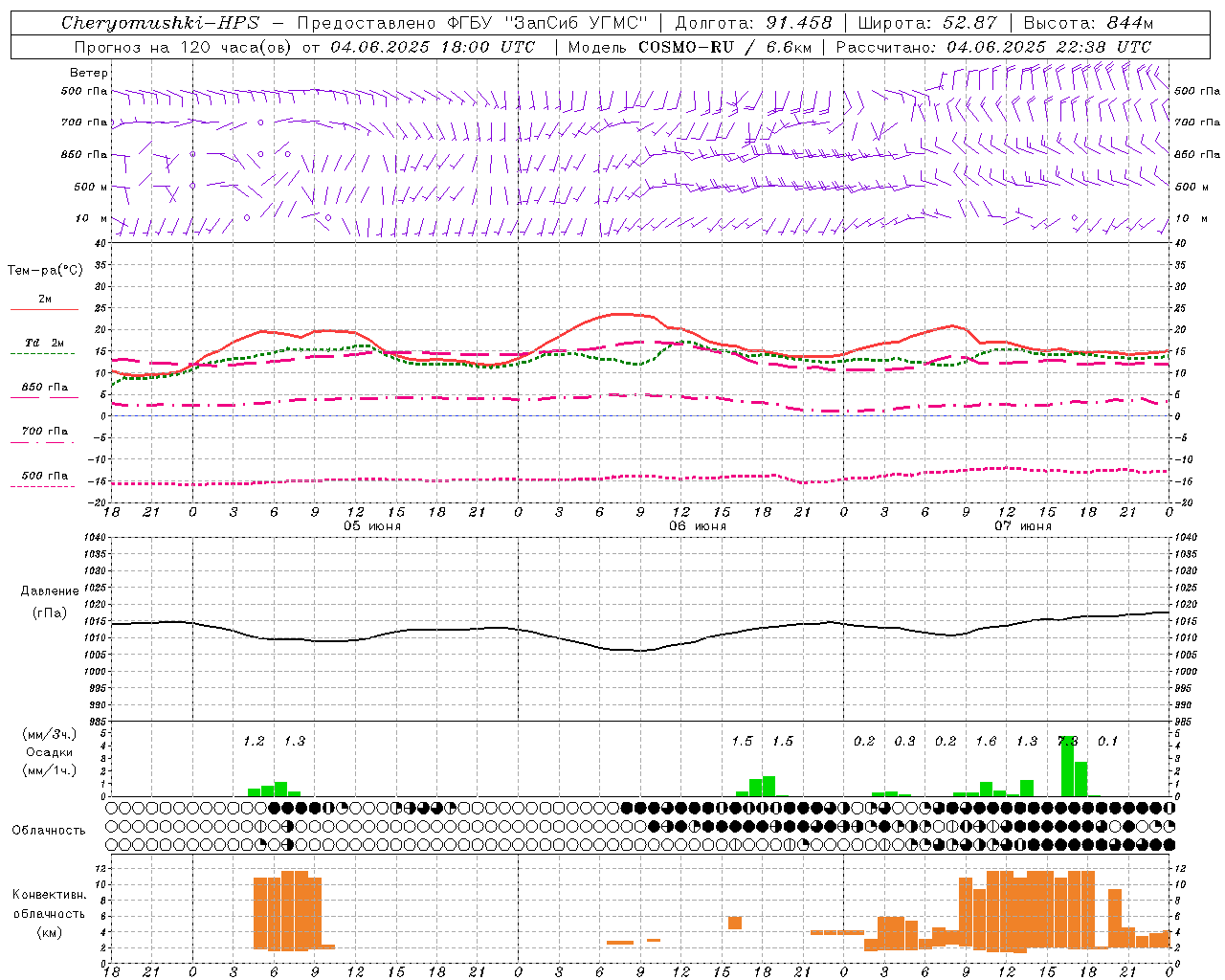Screen dimensions: 1225x980
Task: Click the 06 июня date label
Action: pos(698,526)
